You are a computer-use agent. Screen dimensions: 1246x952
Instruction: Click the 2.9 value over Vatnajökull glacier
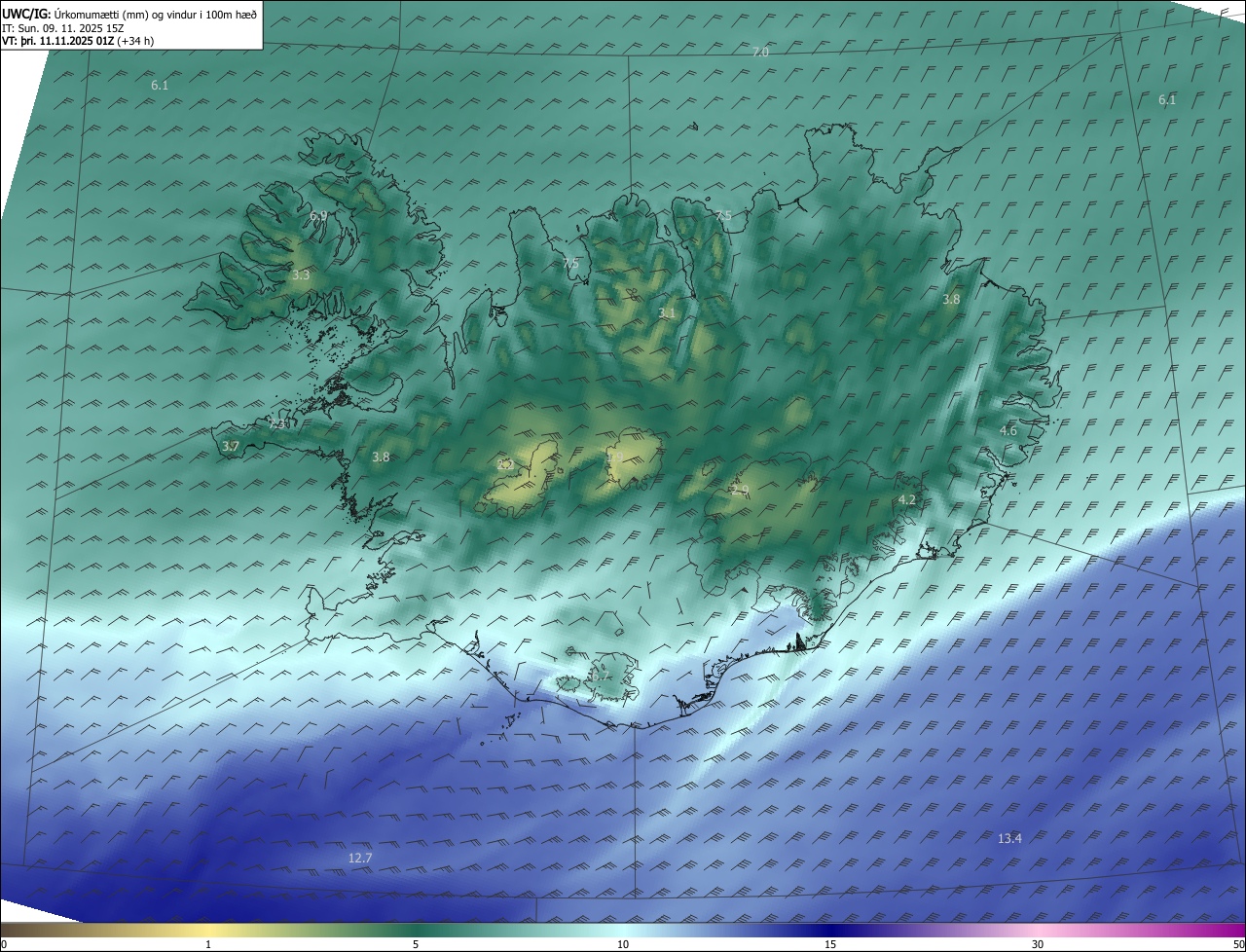(740, 491)
